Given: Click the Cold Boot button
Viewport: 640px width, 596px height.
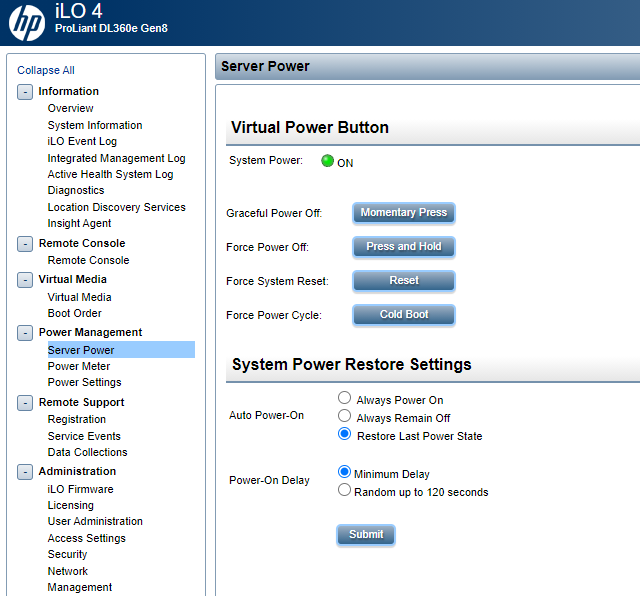Looking at the screenshot, I should coord(404,314).
